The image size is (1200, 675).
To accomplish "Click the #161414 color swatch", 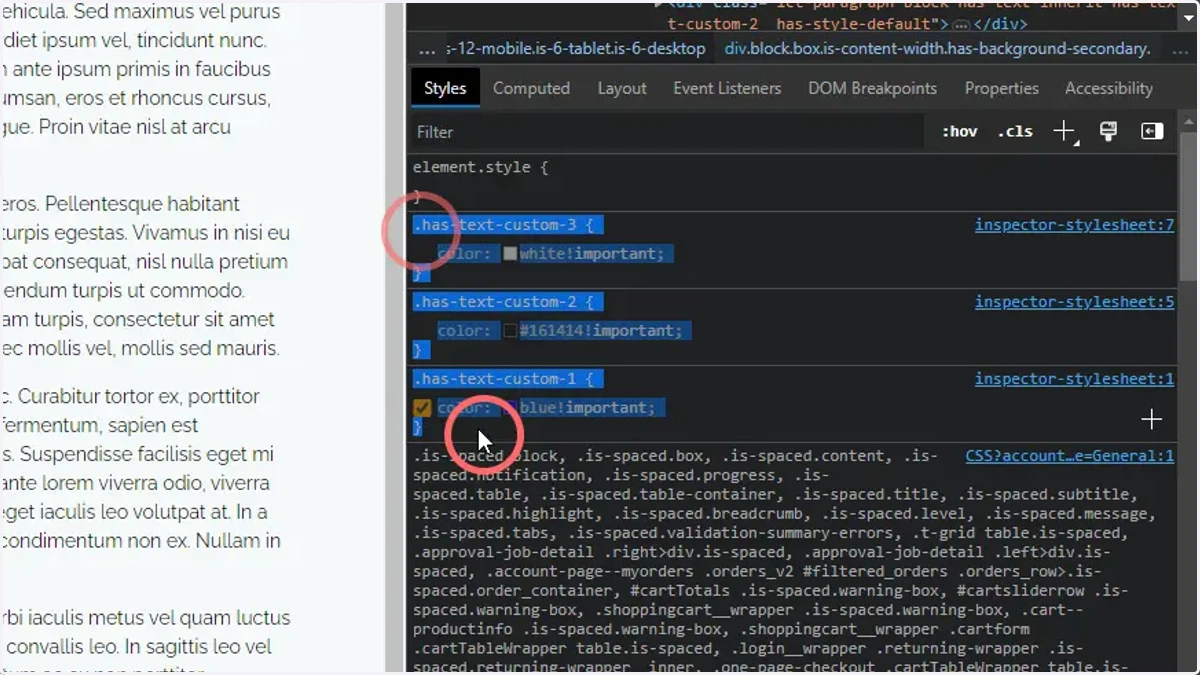I will [510, 331].
